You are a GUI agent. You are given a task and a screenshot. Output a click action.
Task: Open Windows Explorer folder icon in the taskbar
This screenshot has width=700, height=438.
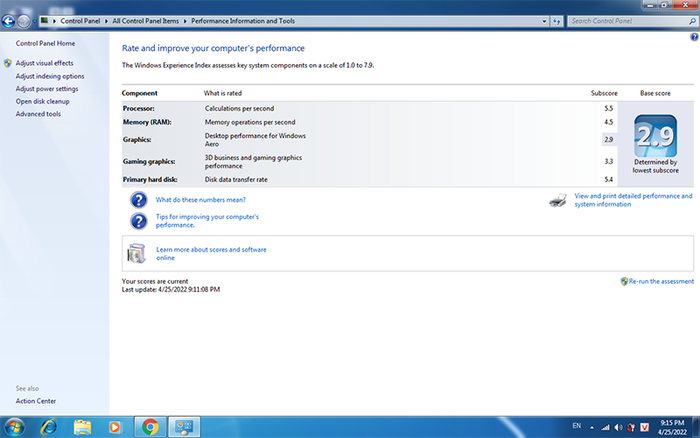point(82,426)
